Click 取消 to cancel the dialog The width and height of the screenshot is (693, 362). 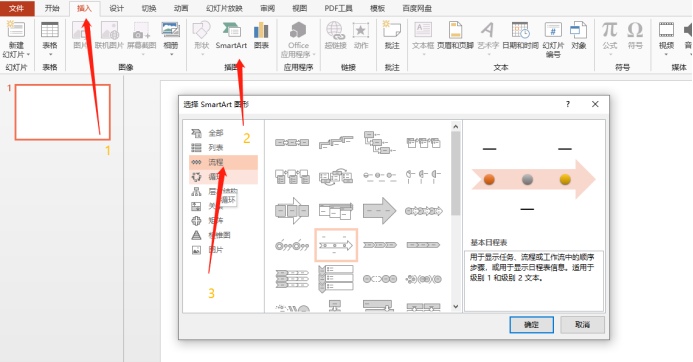583,324
